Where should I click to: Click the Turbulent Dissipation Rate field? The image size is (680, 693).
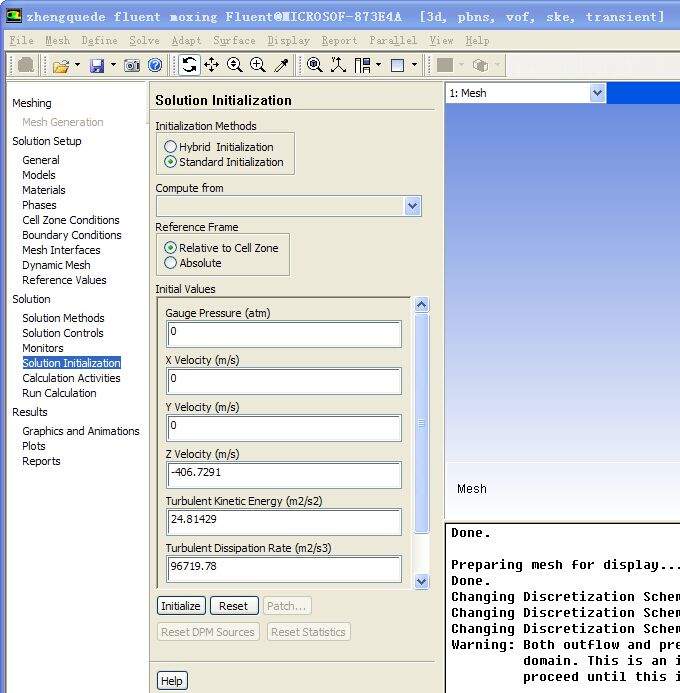click(x=284, y=569)
